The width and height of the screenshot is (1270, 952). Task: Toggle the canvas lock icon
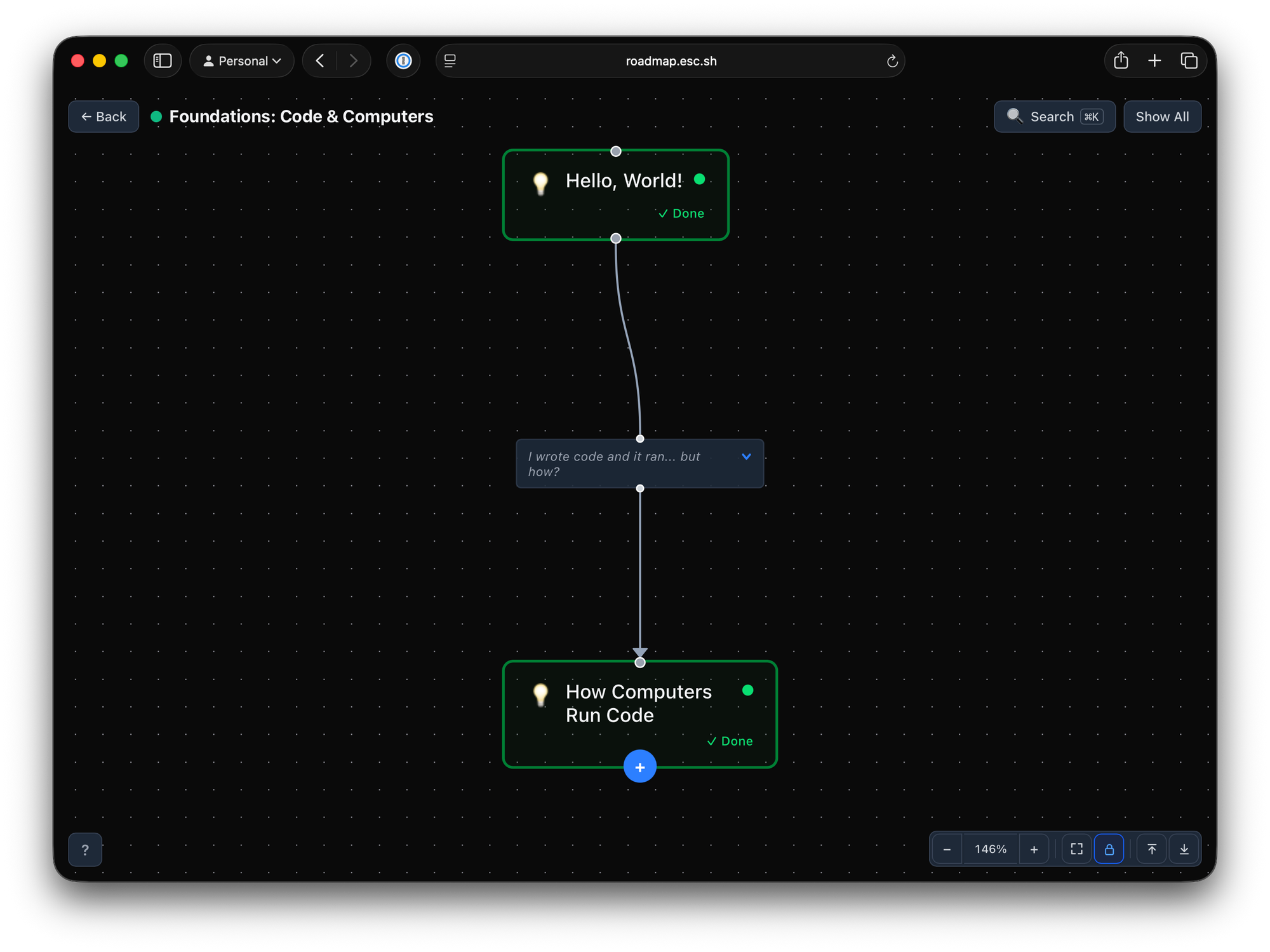pos(1109,849)
